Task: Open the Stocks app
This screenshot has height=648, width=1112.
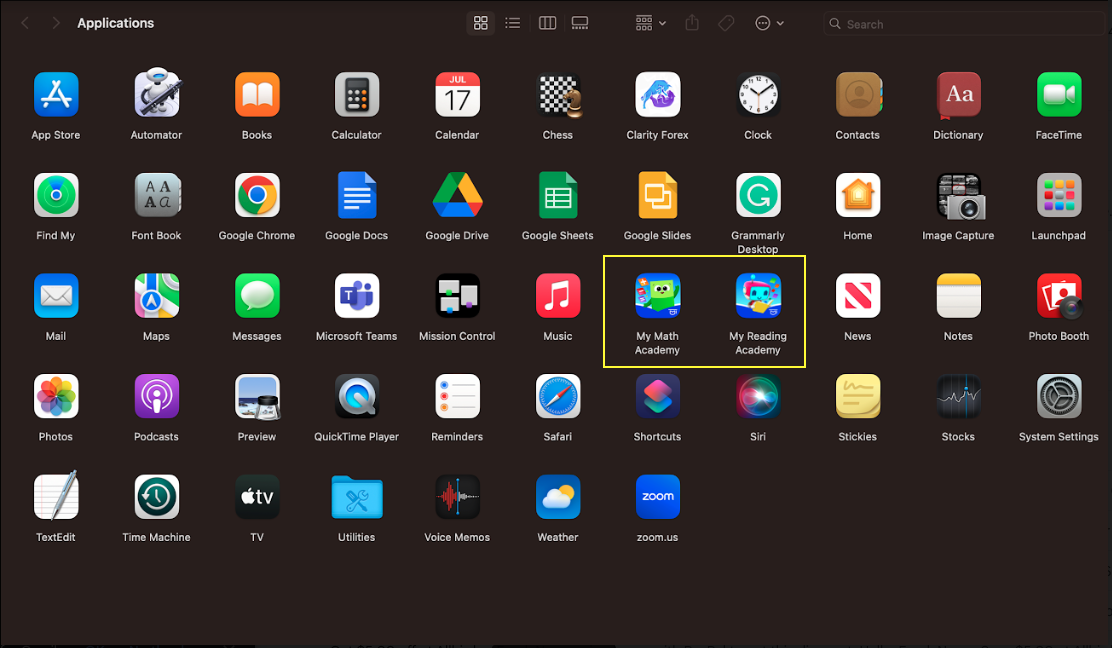Action: coord(959,396)
